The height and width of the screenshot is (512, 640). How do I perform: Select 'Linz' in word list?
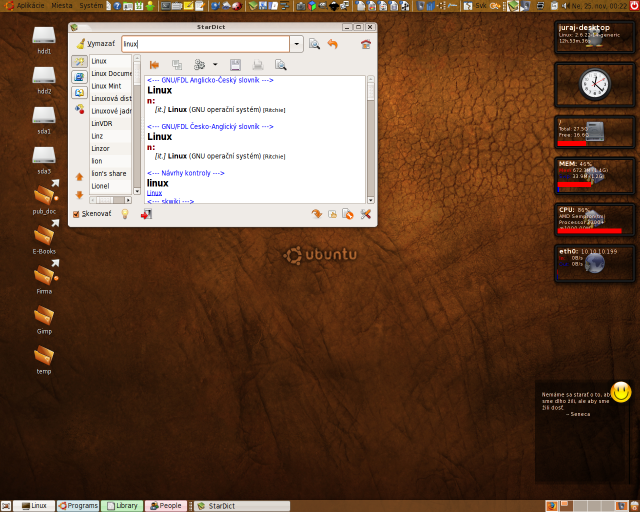(x=110, y=136)
